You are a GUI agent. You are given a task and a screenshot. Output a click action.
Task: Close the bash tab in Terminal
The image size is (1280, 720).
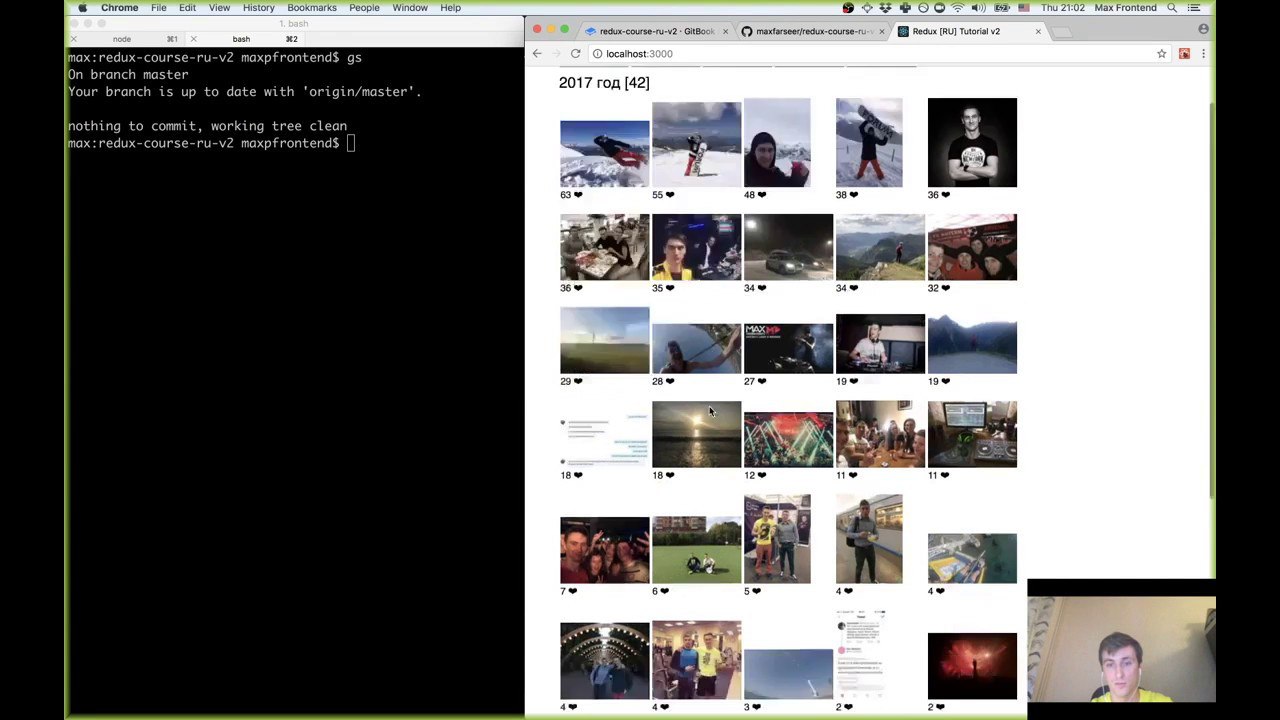tap(193, 39)
